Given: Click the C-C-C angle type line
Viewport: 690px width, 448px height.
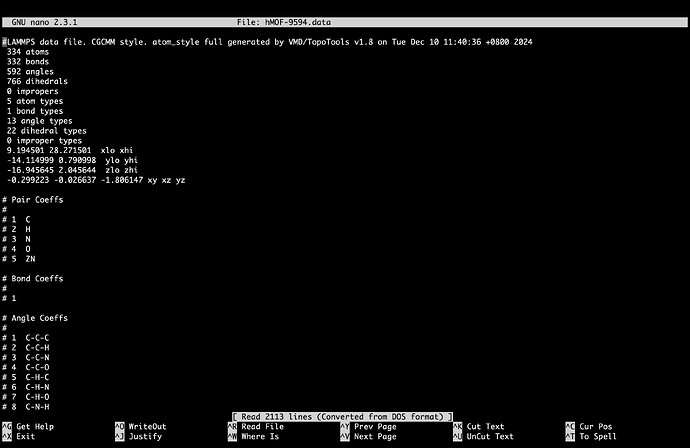Looking at the screenshot, I should 26,338.
